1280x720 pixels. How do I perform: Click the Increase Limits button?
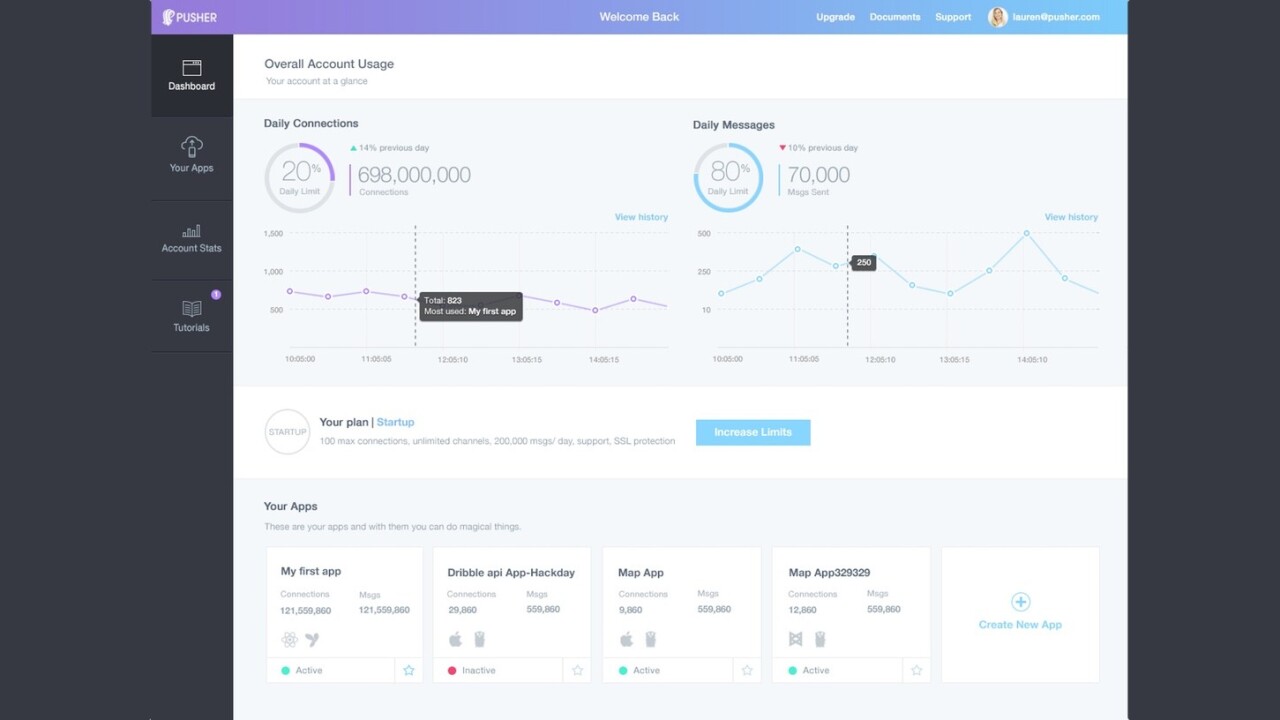pos(752,432)
